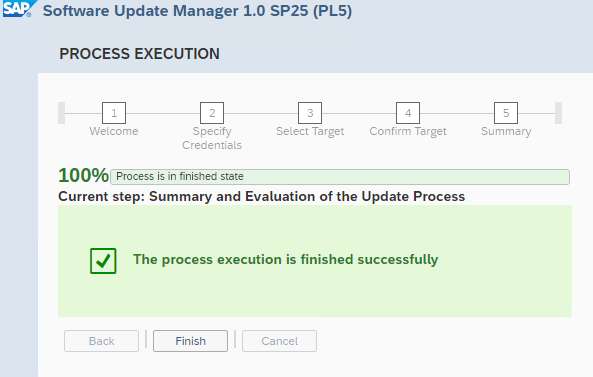The width and height of the screenshot is (593, 377).
Task: Select step 1 Welcome box
Action: pos(114,113)
